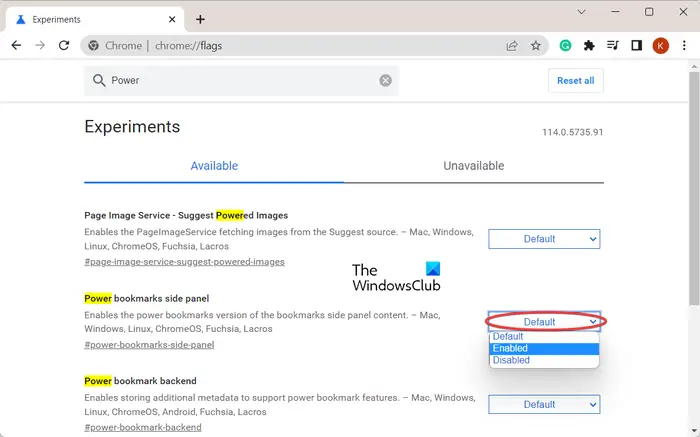Click the browser back arrow
The width and height of the screenshot is (700, 437).
[16, 46]
